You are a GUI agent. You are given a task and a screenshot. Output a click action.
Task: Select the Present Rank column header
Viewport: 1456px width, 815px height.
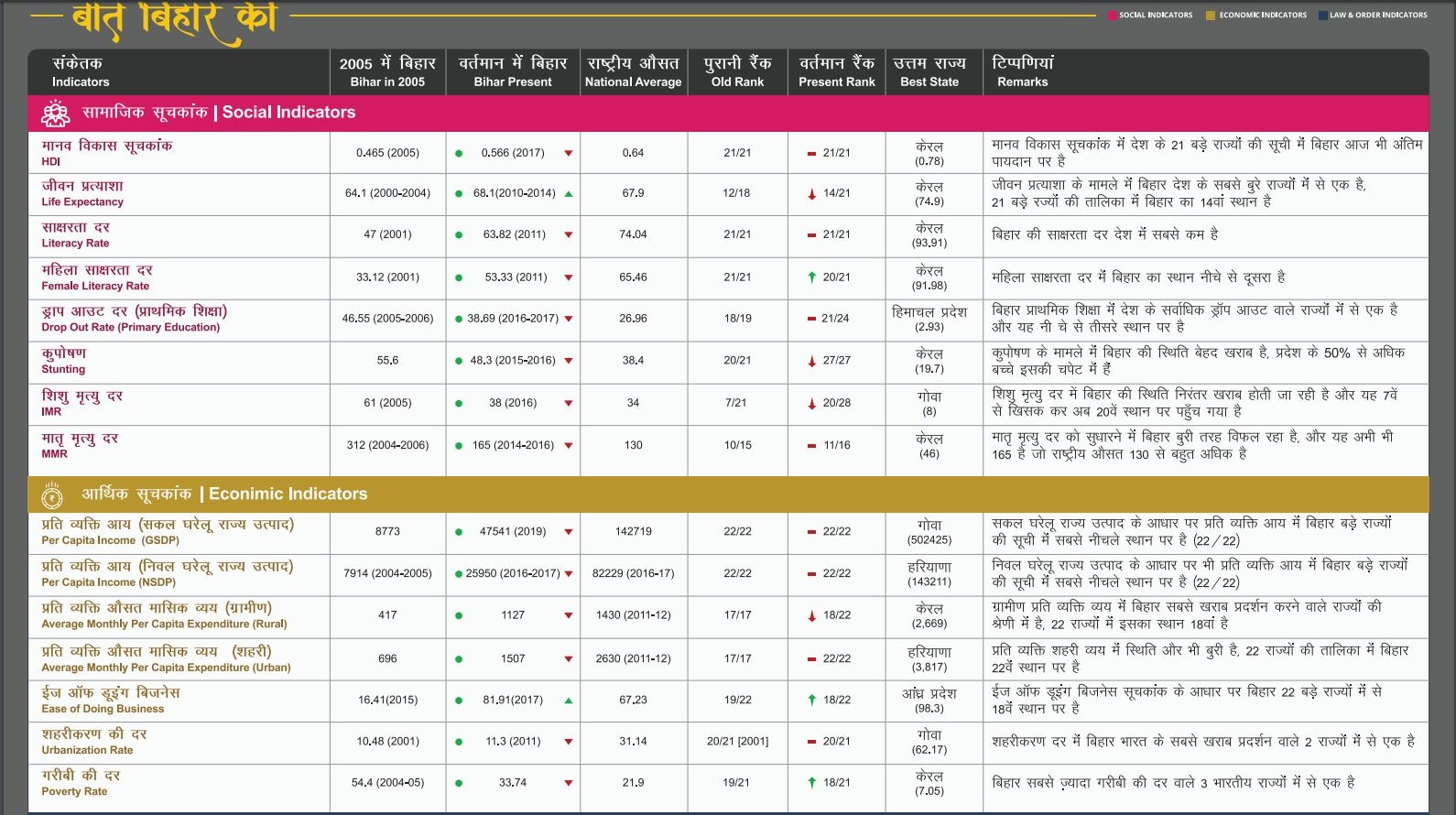click(x=837, y=72)
